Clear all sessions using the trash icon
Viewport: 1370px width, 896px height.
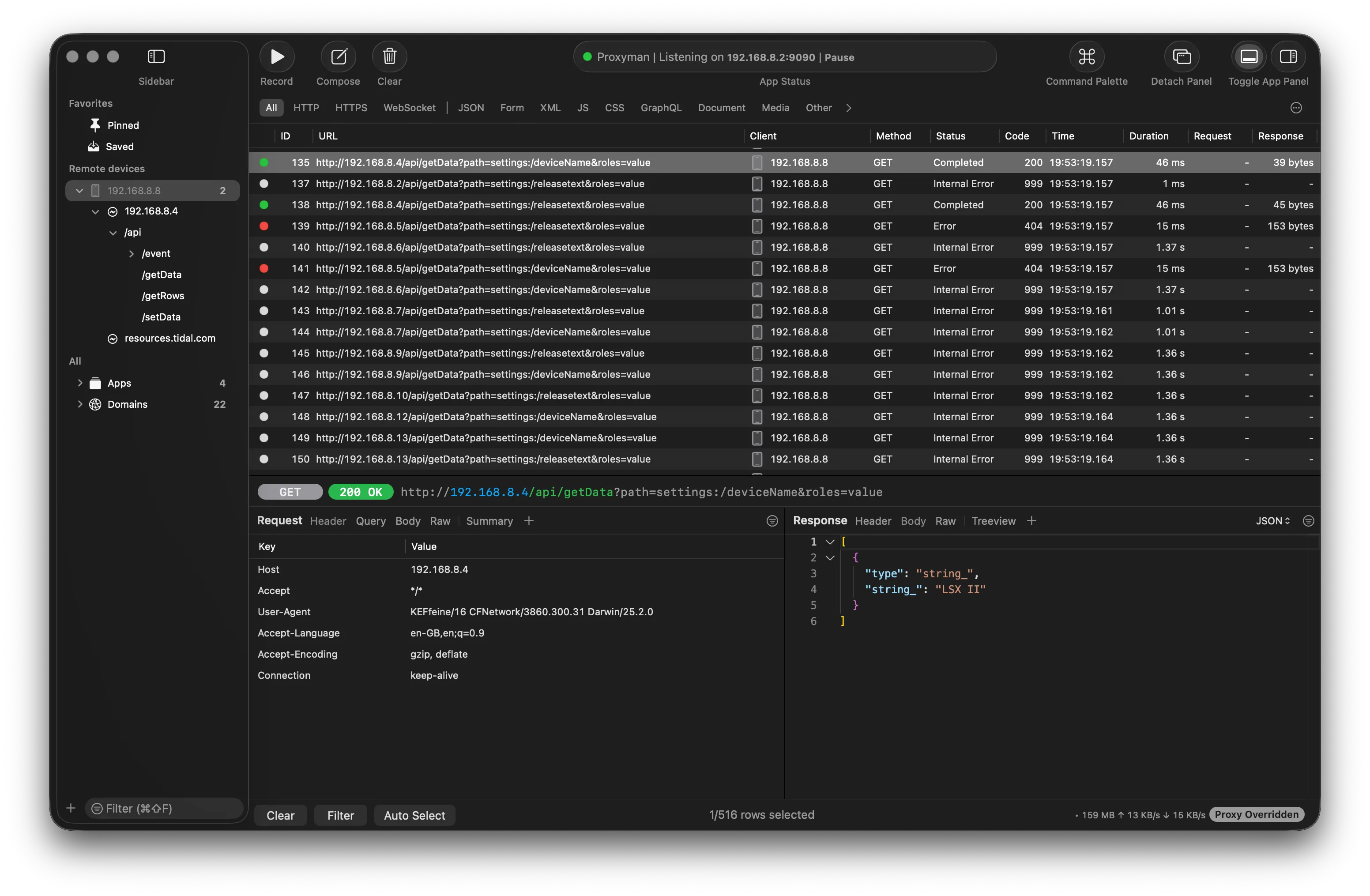(x=389, y=56)
